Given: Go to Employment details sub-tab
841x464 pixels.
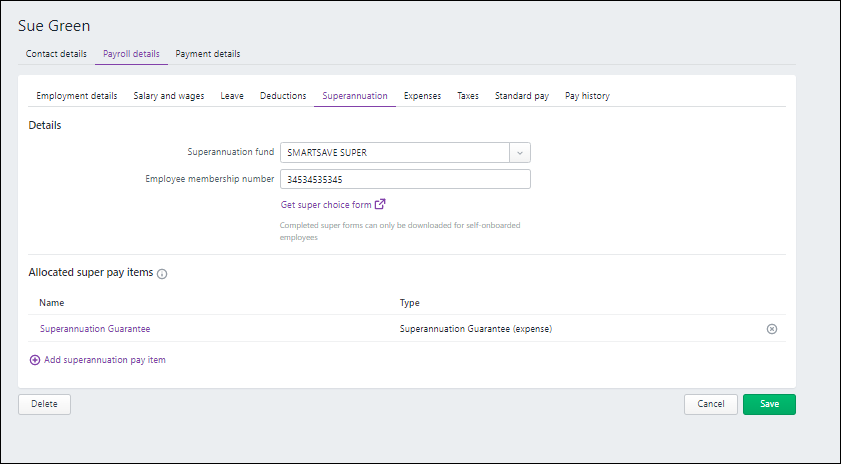Looking at the screenshot, I should click(77, 96).
